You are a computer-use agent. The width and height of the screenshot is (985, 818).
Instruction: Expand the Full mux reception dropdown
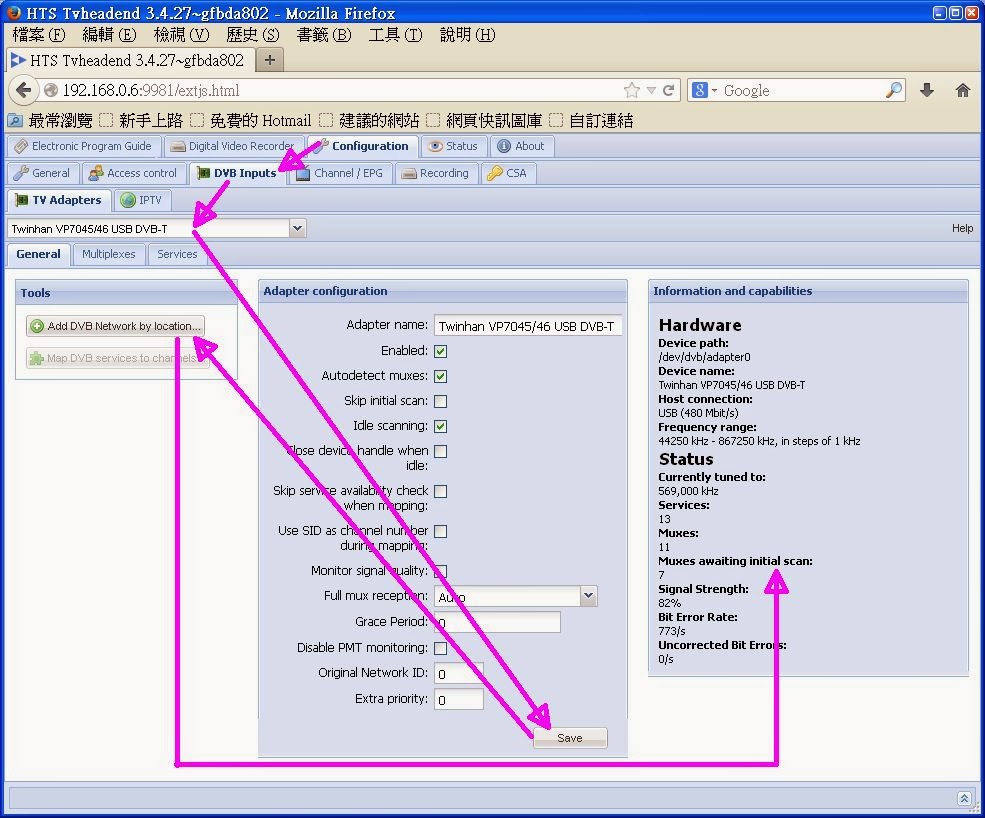tap(588, 596)
